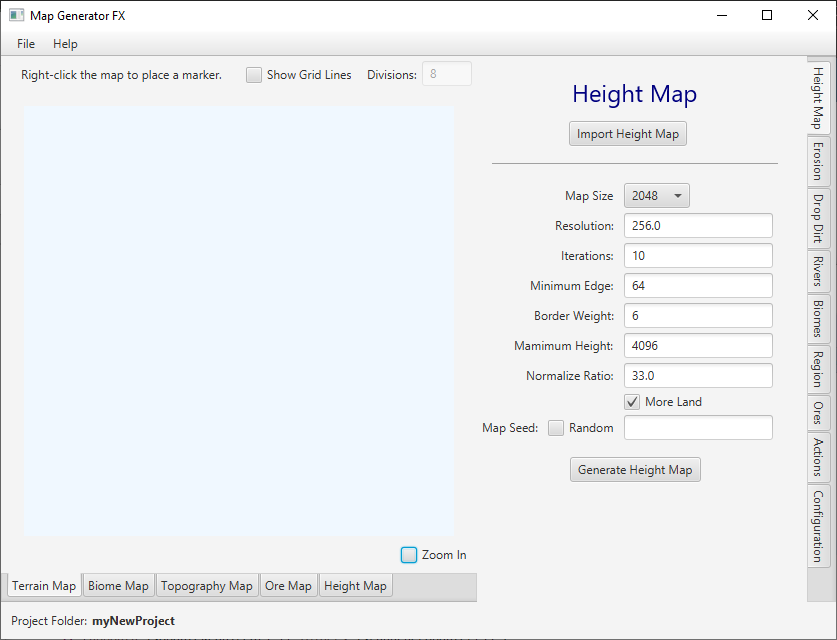Image resolution: width=837 pixels, height=640 pixels.
Task: Uncheck the More Land option
Action: coord(632,402)
